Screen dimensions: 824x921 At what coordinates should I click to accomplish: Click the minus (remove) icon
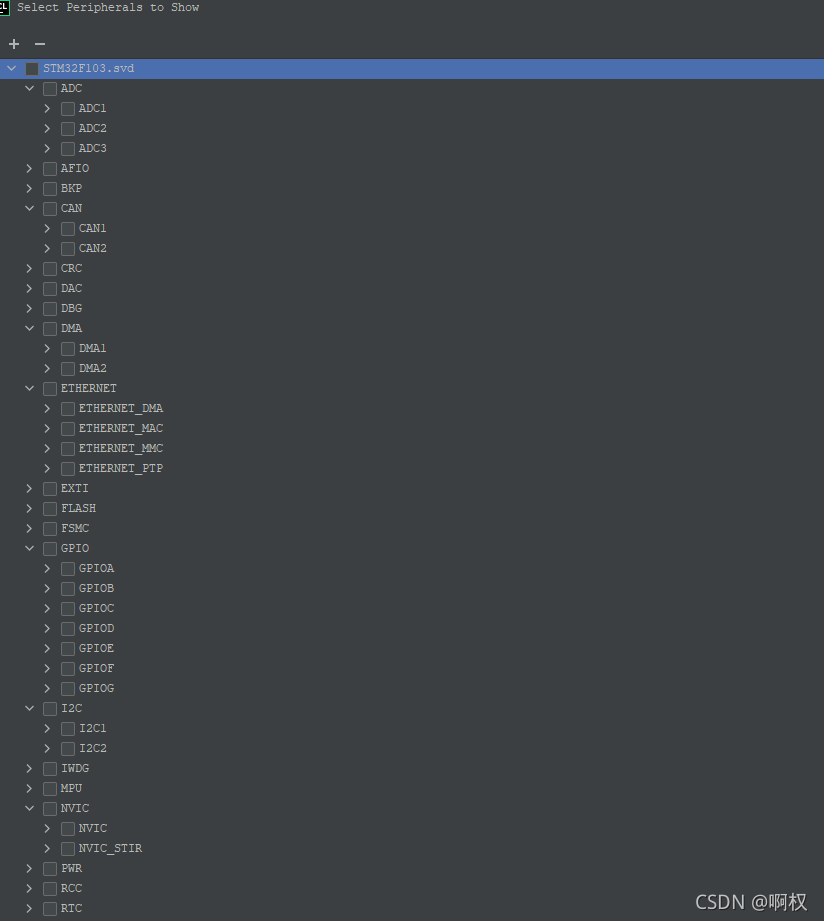tap(40, 44)
